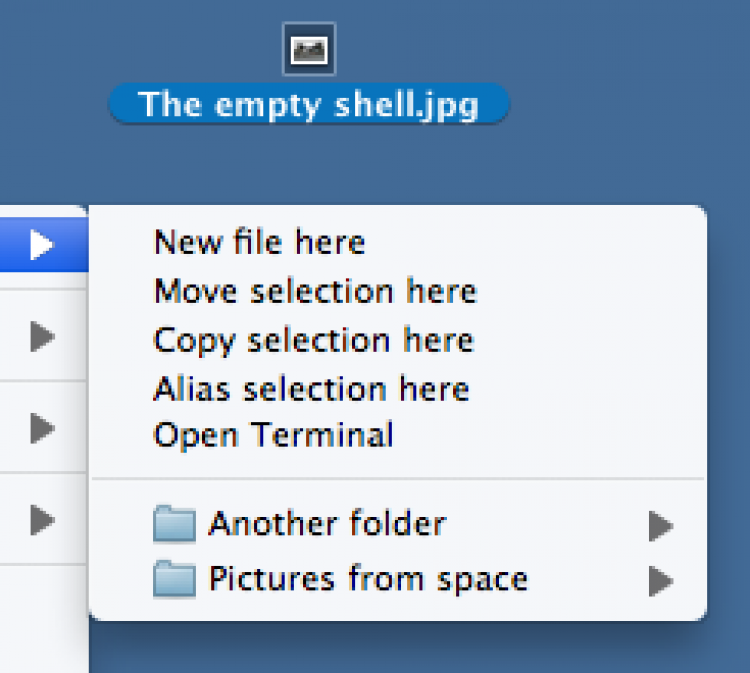
Task: Expand the second gray arrow under the highlighted row
Action: pyautogui.click(x=41, y=429)
